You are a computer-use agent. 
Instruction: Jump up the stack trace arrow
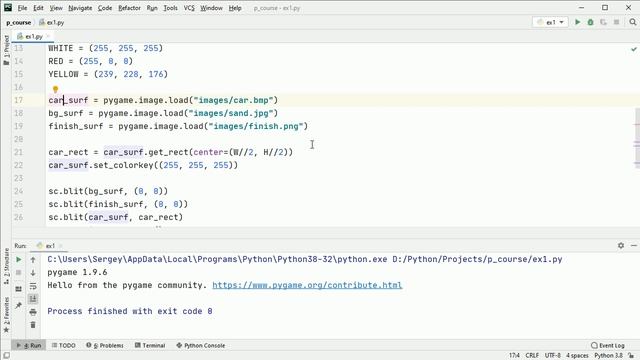click(x=33, y=260)
